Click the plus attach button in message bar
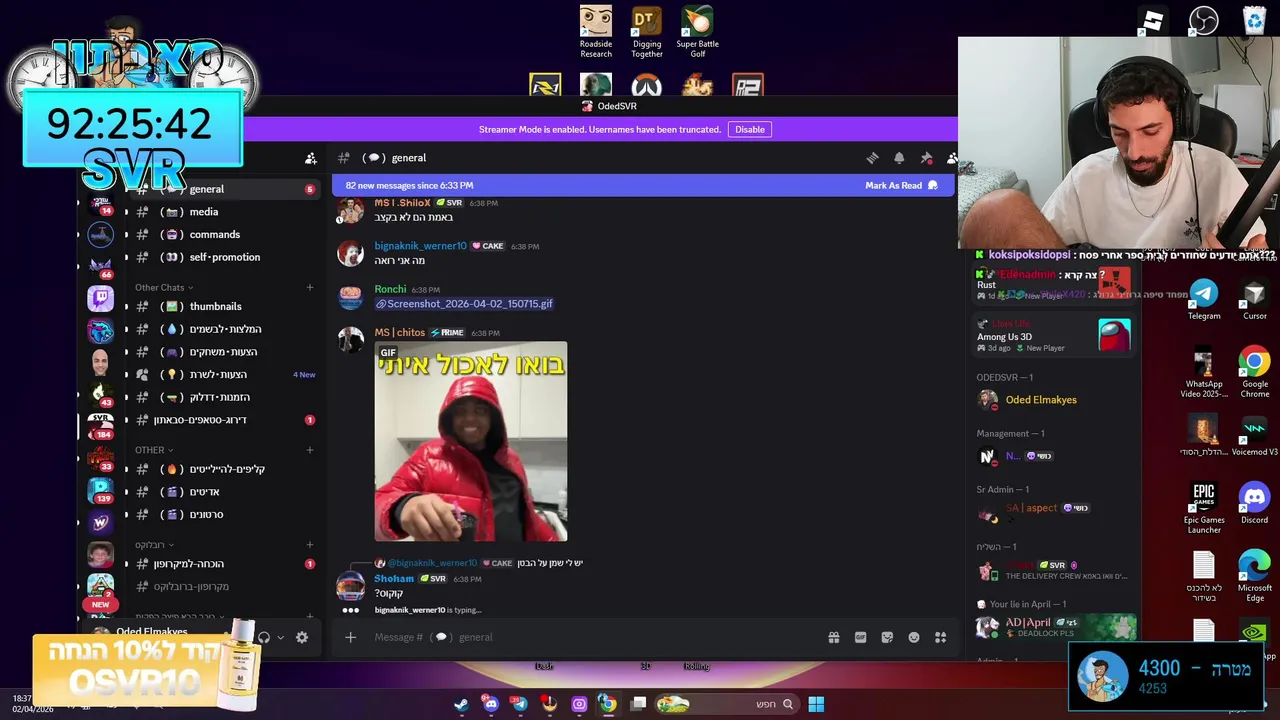 pos(350,637)
